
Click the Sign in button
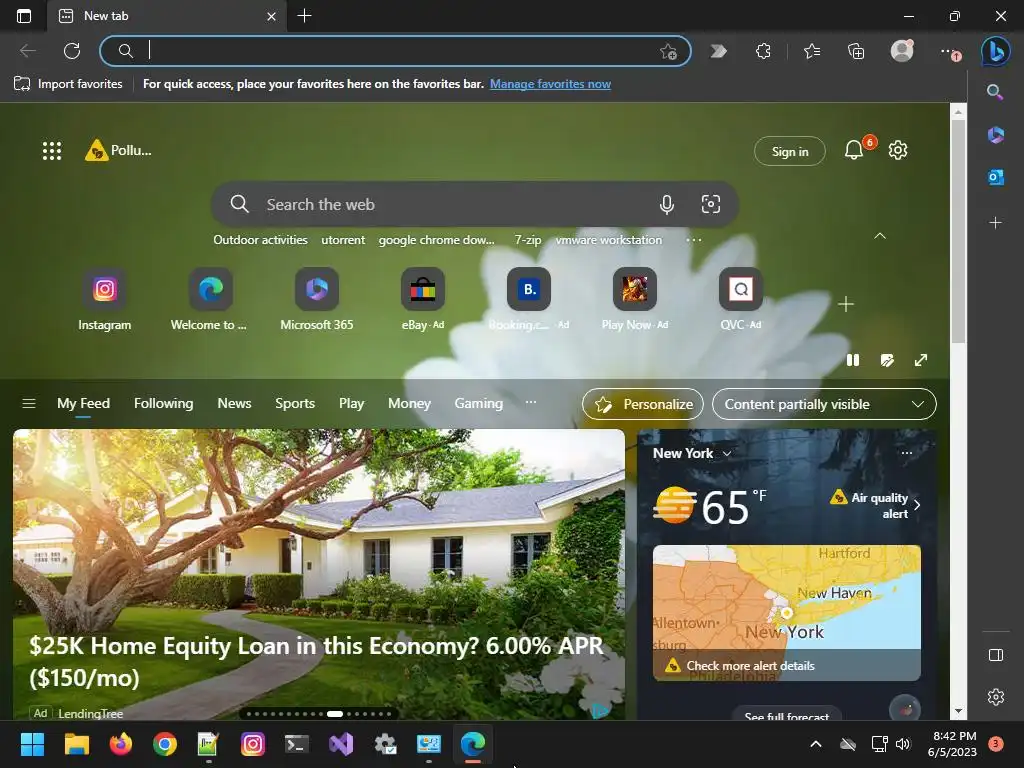[x=790, y=152]
